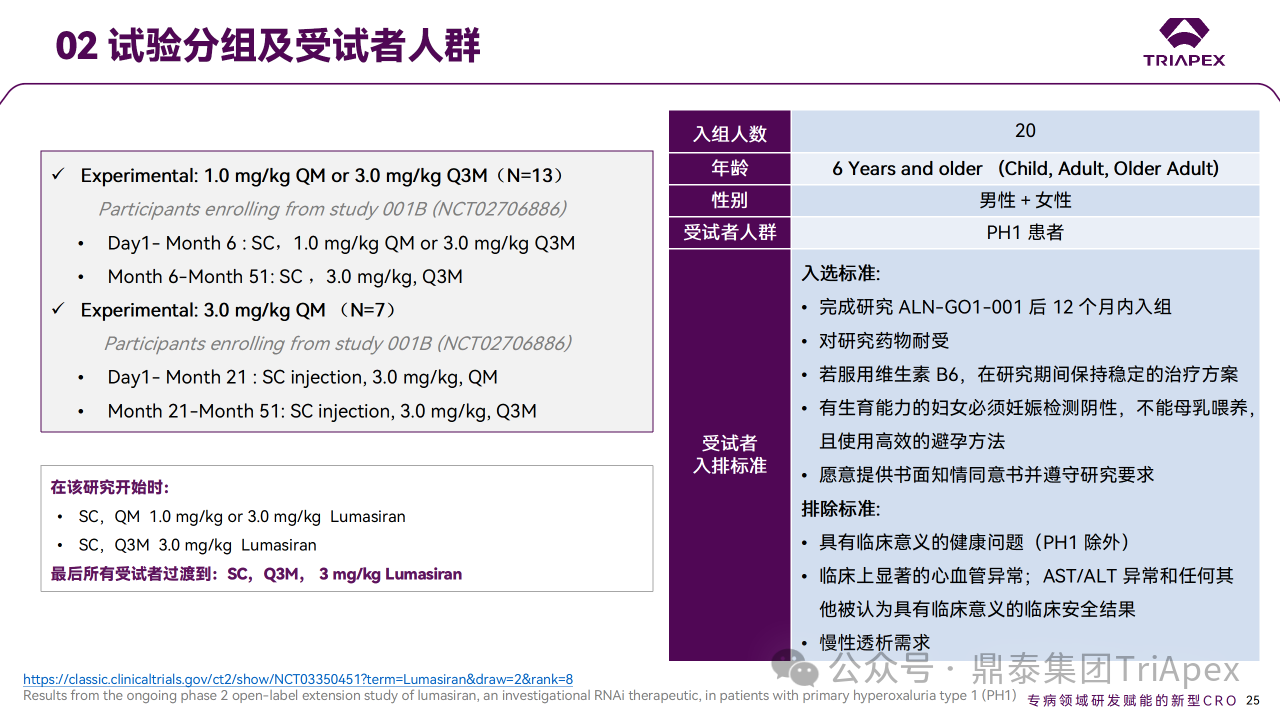
Task: Select the line starting 最后所有受试者过渡到
Action: [x=256, y=574]
